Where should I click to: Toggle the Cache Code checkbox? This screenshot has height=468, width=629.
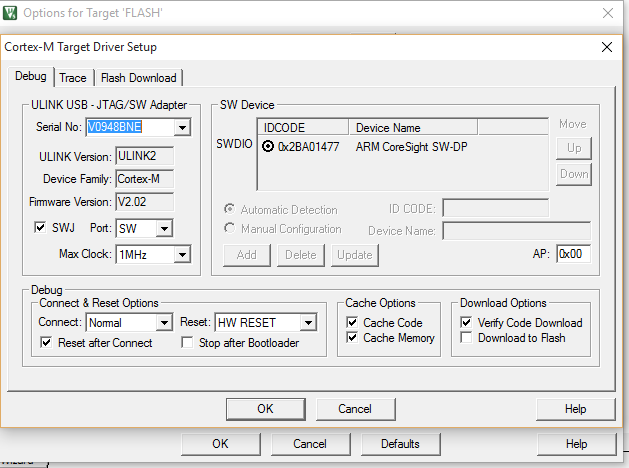[352, 322]
